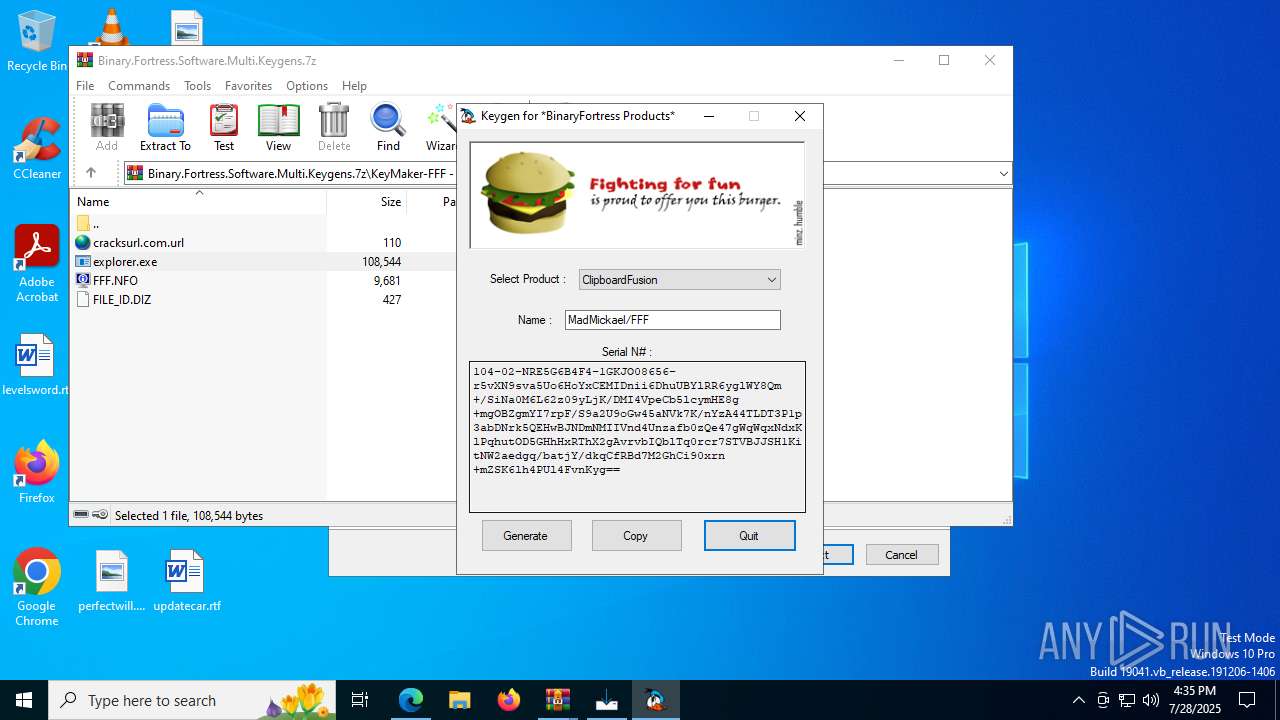Open the Select Product combo box
Image resolution: width=1280 pixels, height=720 pixels.
(x=680, y=280)
